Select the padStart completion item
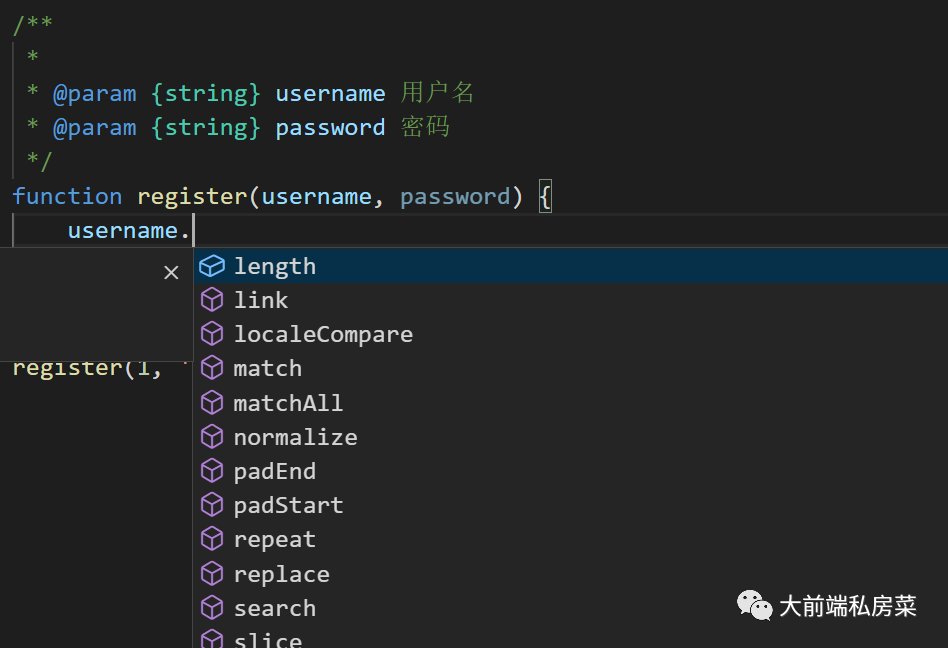Viewport: 948px width, 648px height. click(x=287, y=505)
